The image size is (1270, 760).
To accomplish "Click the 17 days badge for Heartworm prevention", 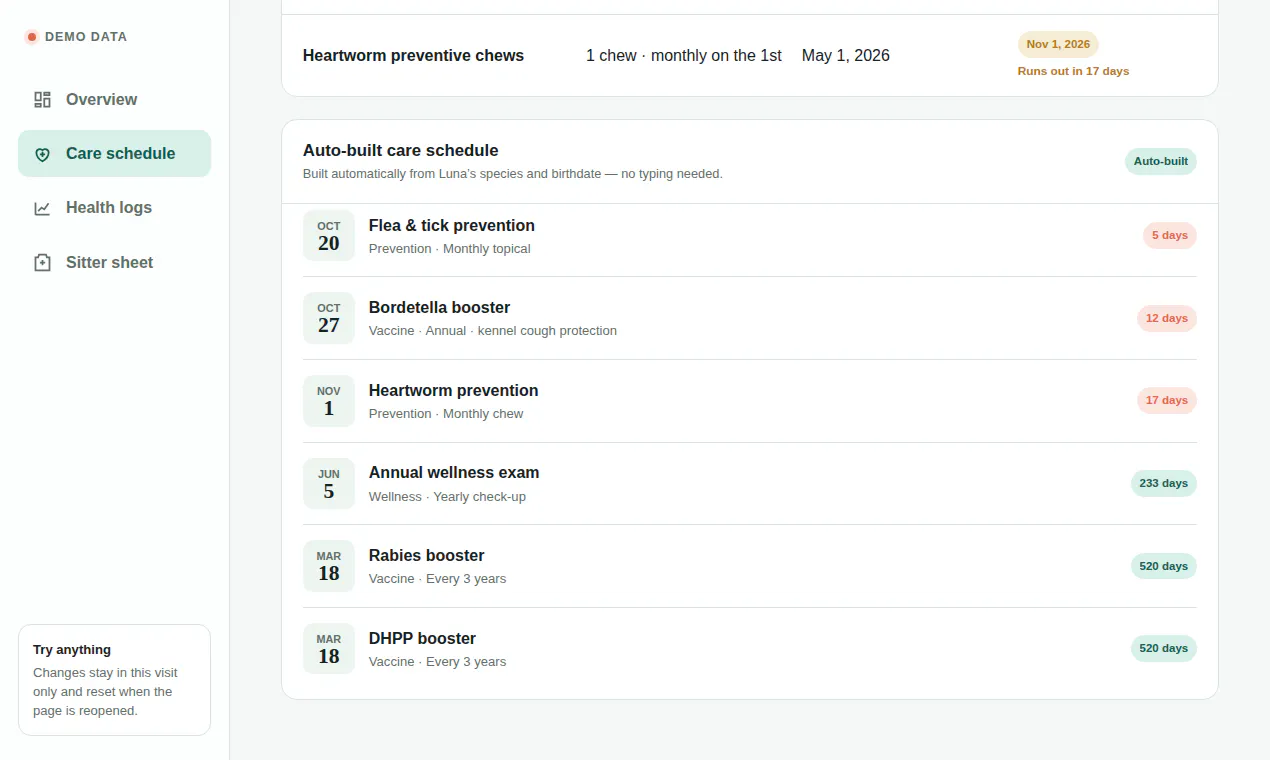I will [x=1166, y=401].
